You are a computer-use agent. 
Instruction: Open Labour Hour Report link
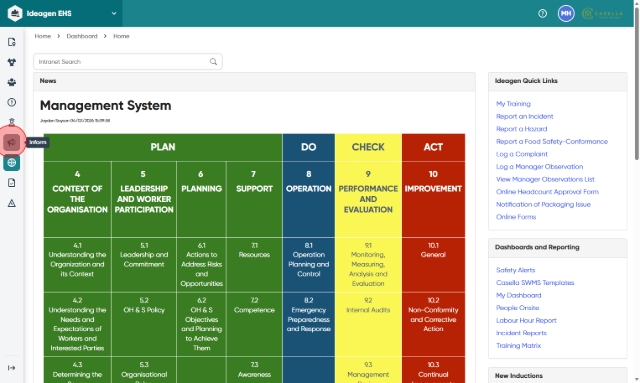coord(526,321)
